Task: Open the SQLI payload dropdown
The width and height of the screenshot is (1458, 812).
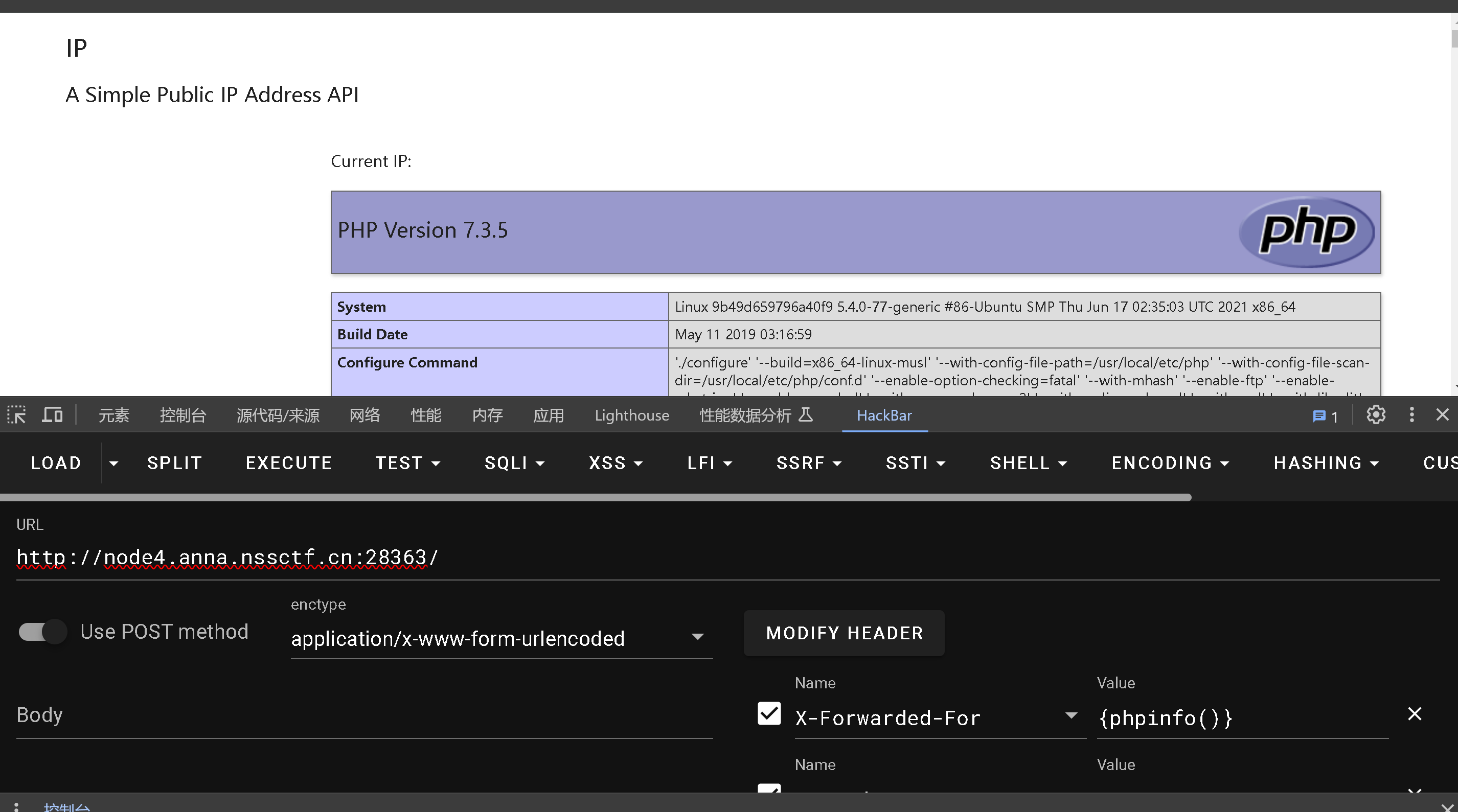Action: [514, 463]
